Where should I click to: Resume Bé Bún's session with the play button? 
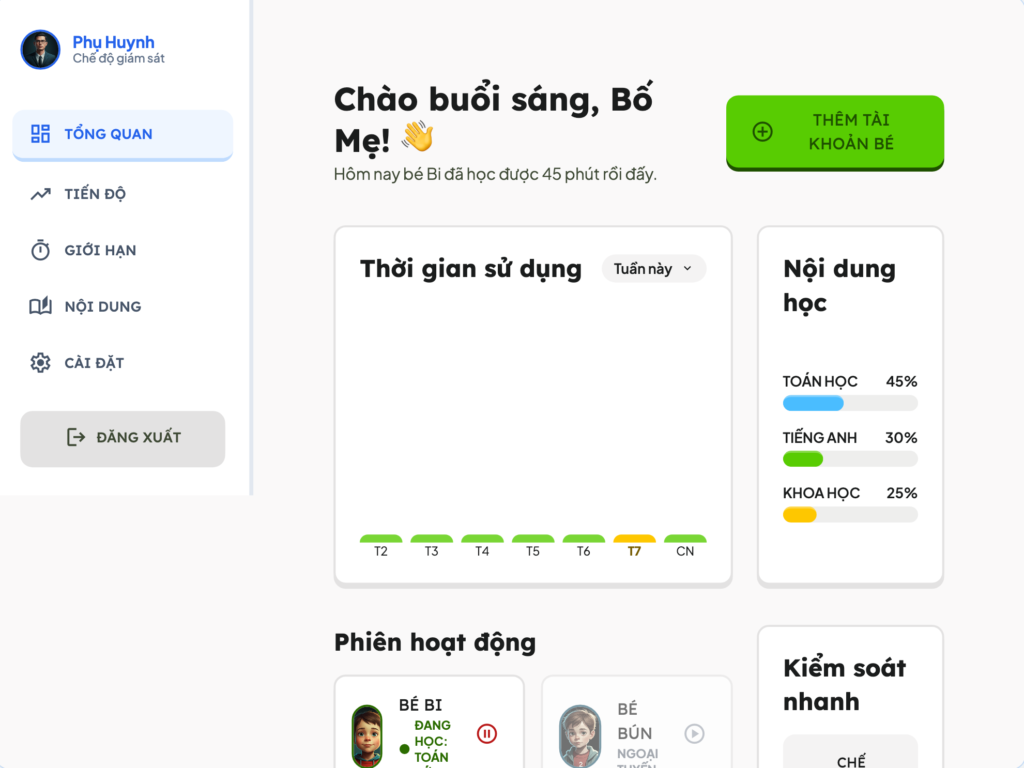[x=694, y=734]
